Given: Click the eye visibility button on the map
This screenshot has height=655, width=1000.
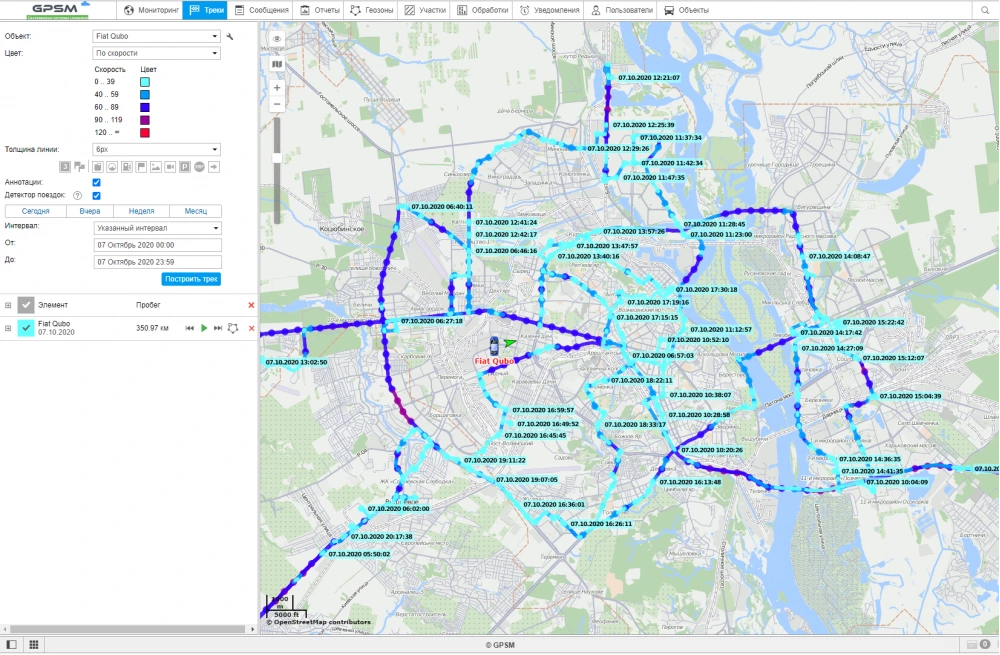Looking at the screenshot, I should pyautogui.click(x=277, y=38).
